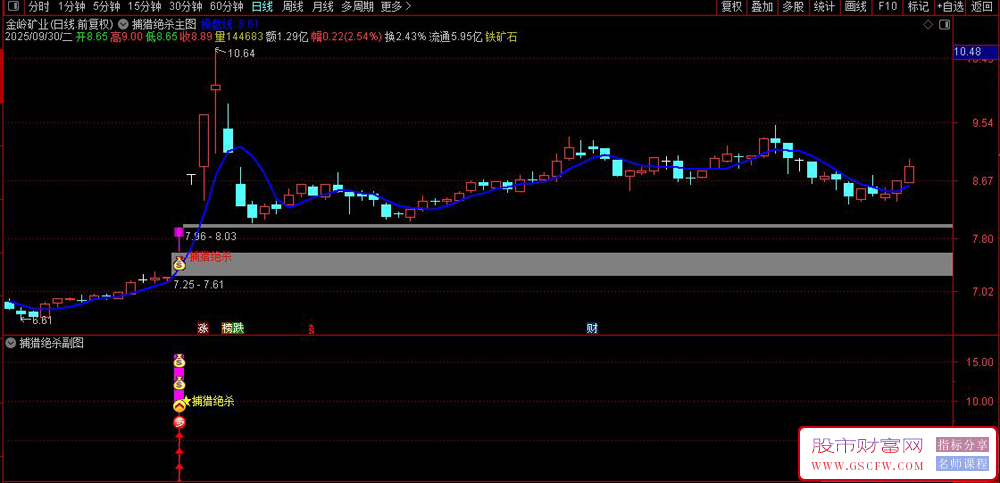Switch to 日线 daily chart
1000x483 pixels.
[261, 7]
